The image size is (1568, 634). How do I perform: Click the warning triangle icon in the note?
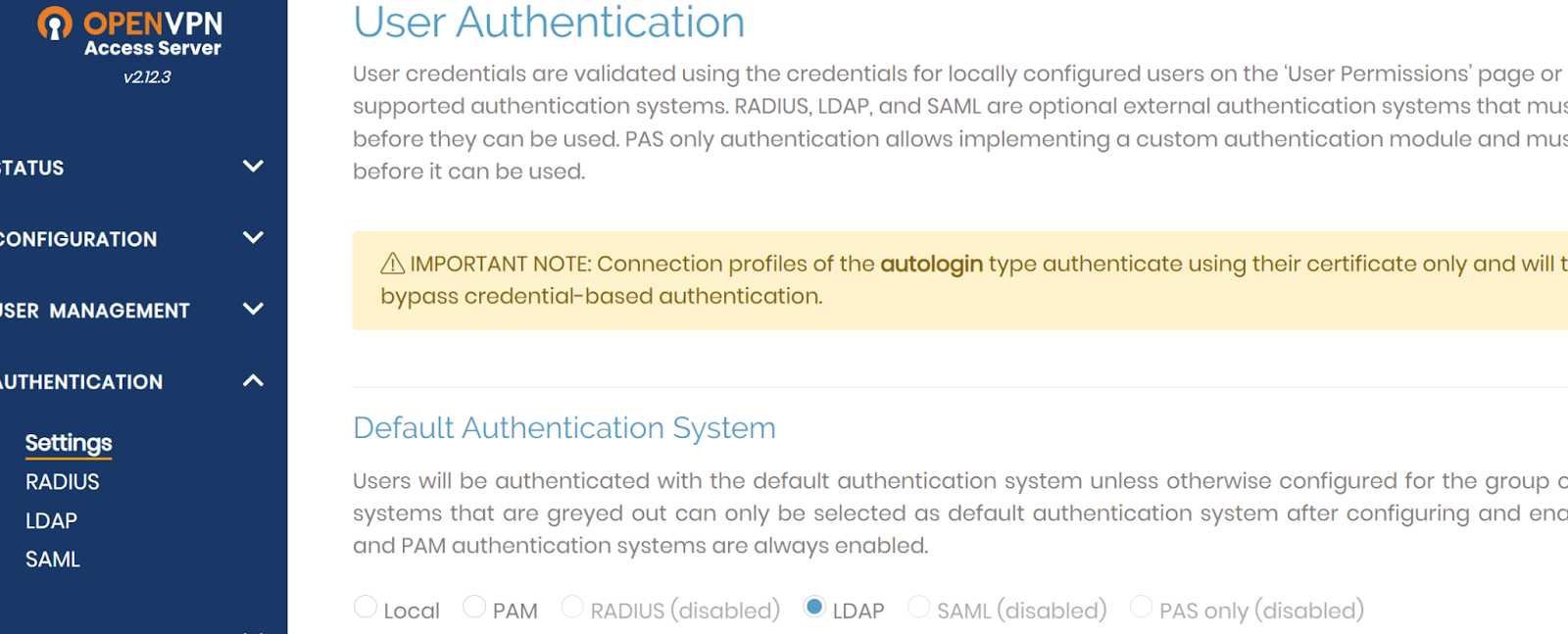click(392, 264)
